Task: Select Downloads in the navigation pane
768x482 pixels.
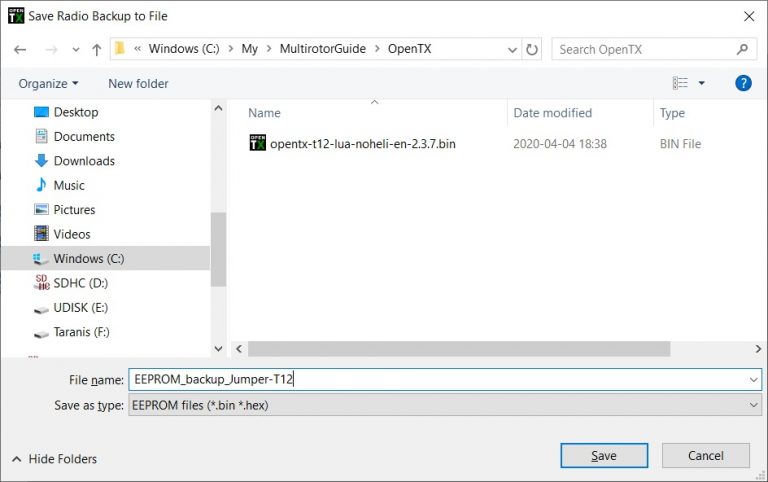Action: pos(84,161)
